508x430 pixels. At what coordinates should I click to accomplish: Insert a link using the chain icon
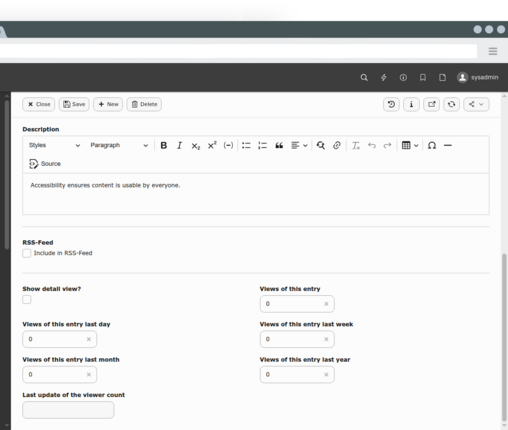(337, 145)
